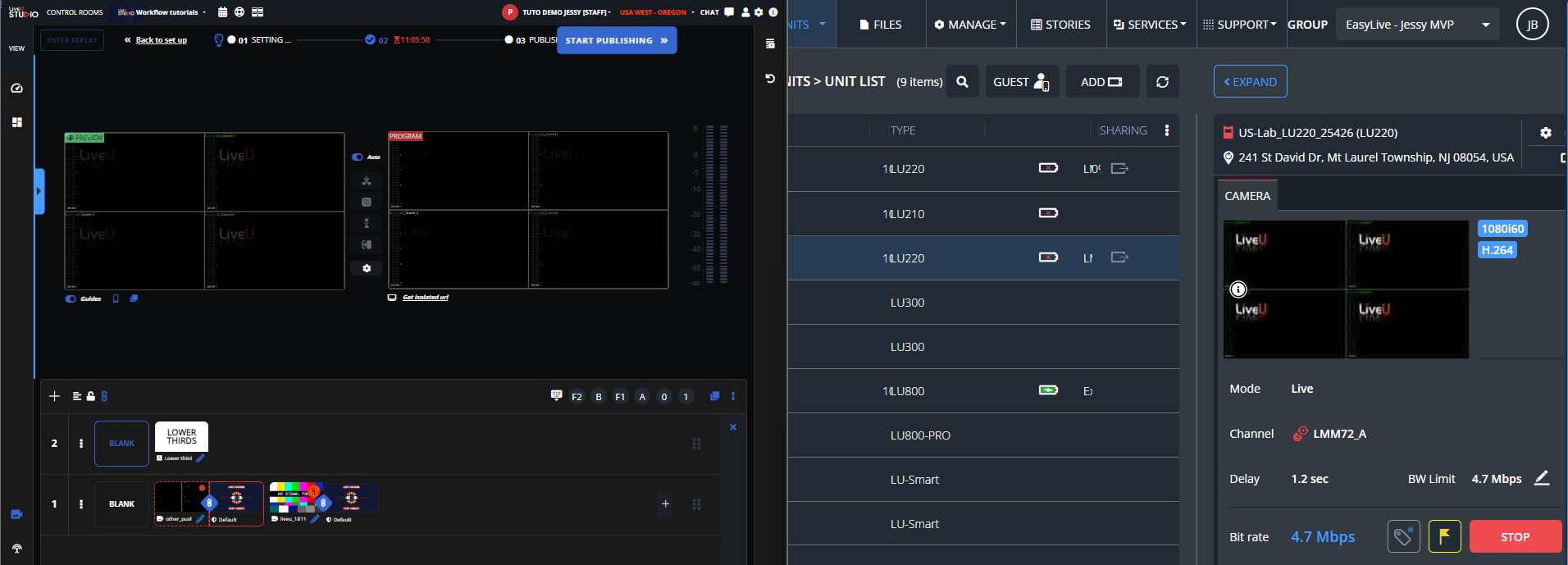
Task: Click the copy layers icon beside Guides
Action: (x=134, y=298)
